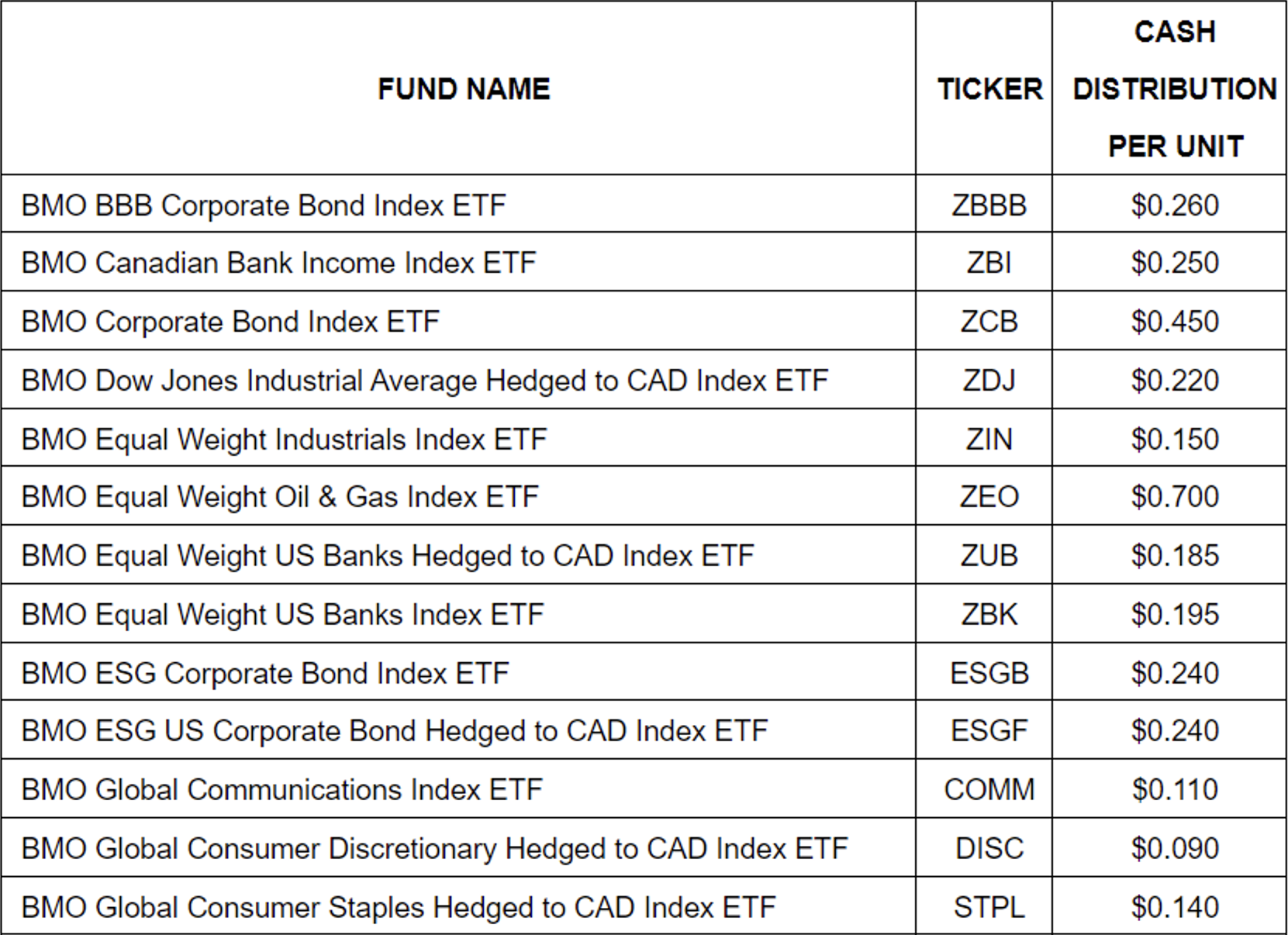Click the FUND NAME column header
Viewport: 1288px width, 935px height.
464,89
